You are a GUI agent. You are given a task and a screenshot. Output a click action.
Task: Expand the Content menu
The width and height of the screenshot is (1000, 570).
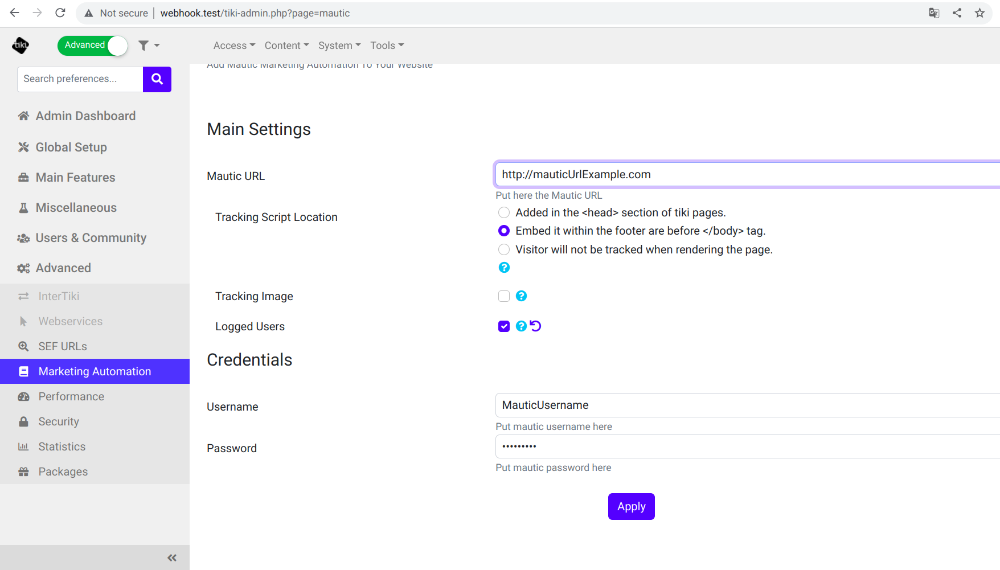point(286,45)
